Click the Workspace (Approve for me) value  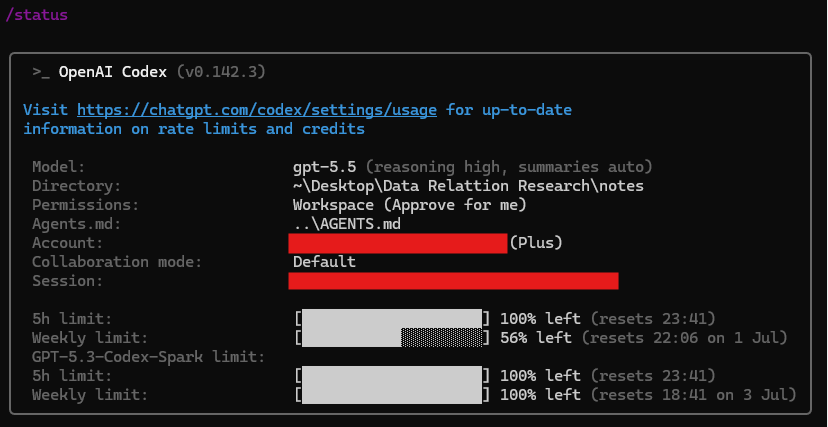pyautogui.click(x=410, y=205)
